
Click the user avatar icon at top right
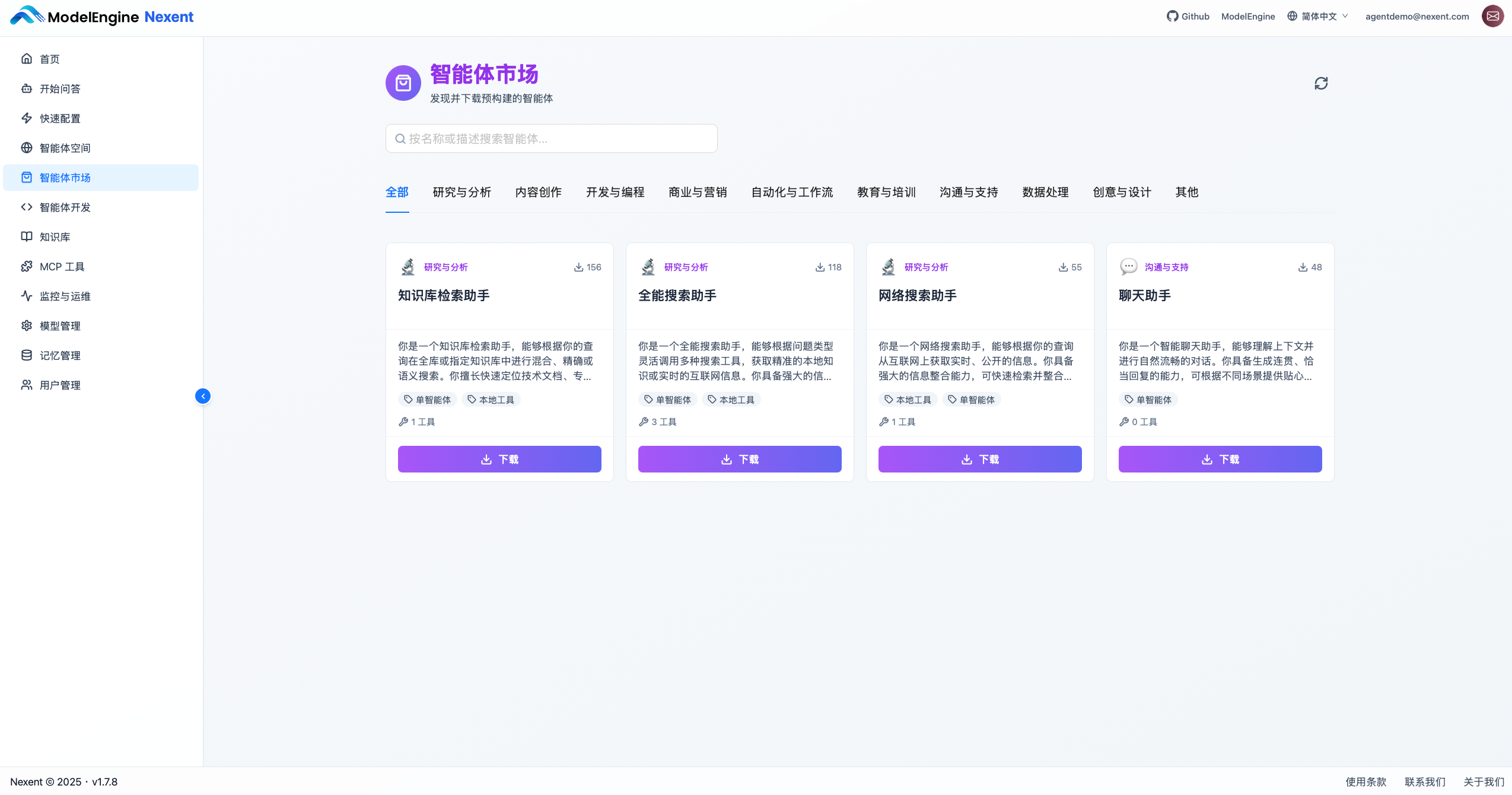click(x=1492, y=17)
